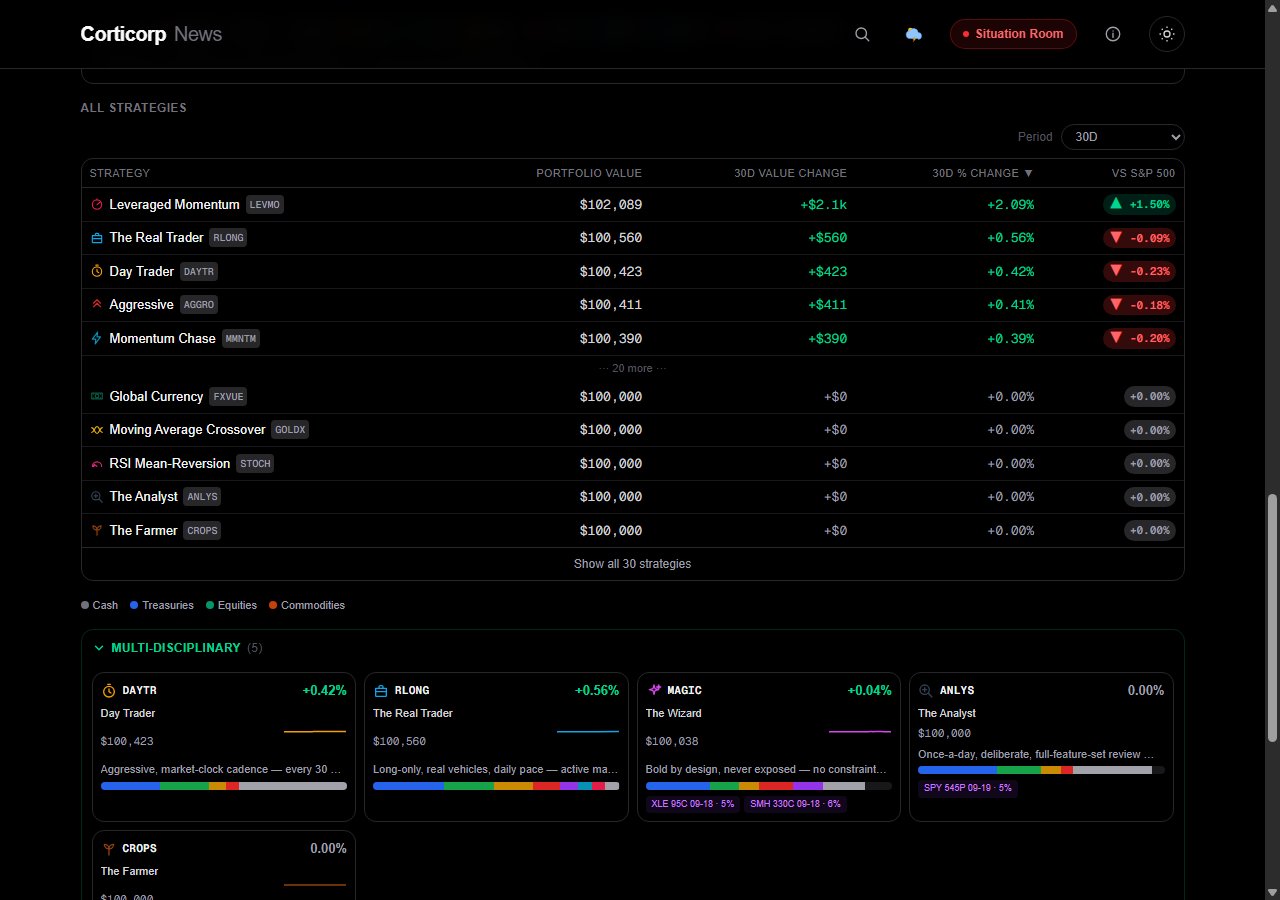1280x900 pixels.
Task: Click the Global Currency banknote icon
Action: tap(97, 397)
